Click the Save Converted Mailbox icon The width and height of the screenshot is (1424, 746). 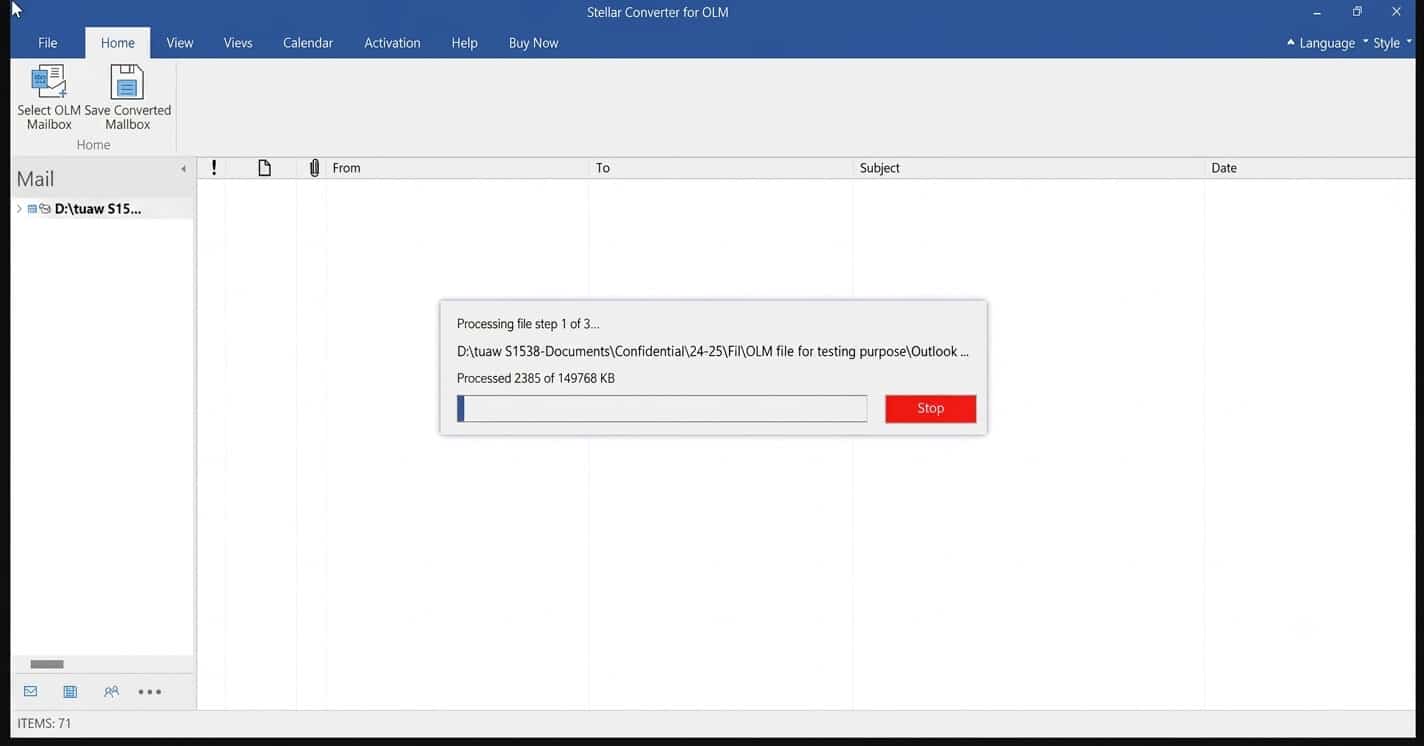coord(127,81)
